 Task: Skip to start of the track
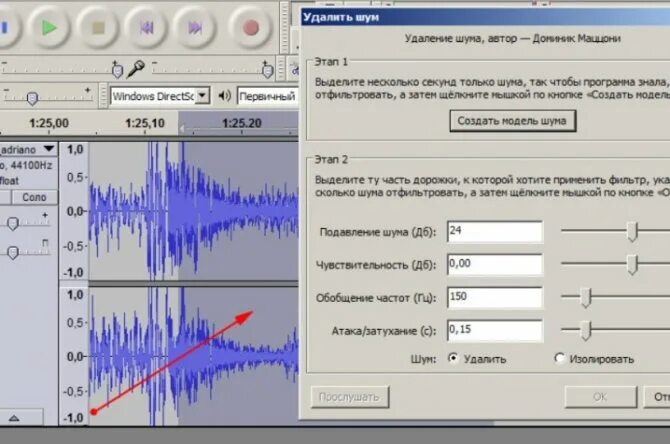coord(147,28)
